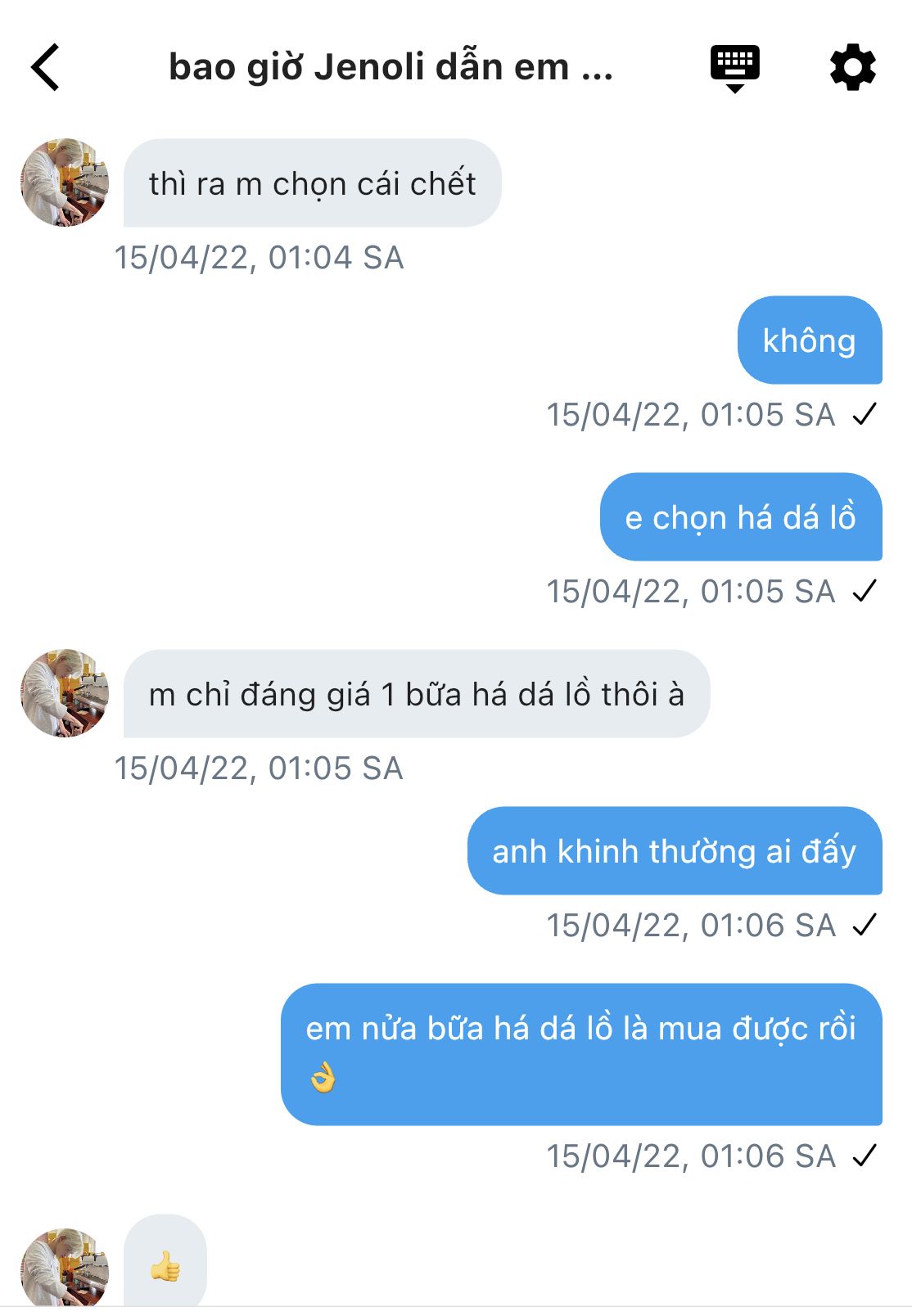Select the 'thì ra m chọn cái chết' bubble
Screen dimensions: 912x1316
[x=313, y=183]
